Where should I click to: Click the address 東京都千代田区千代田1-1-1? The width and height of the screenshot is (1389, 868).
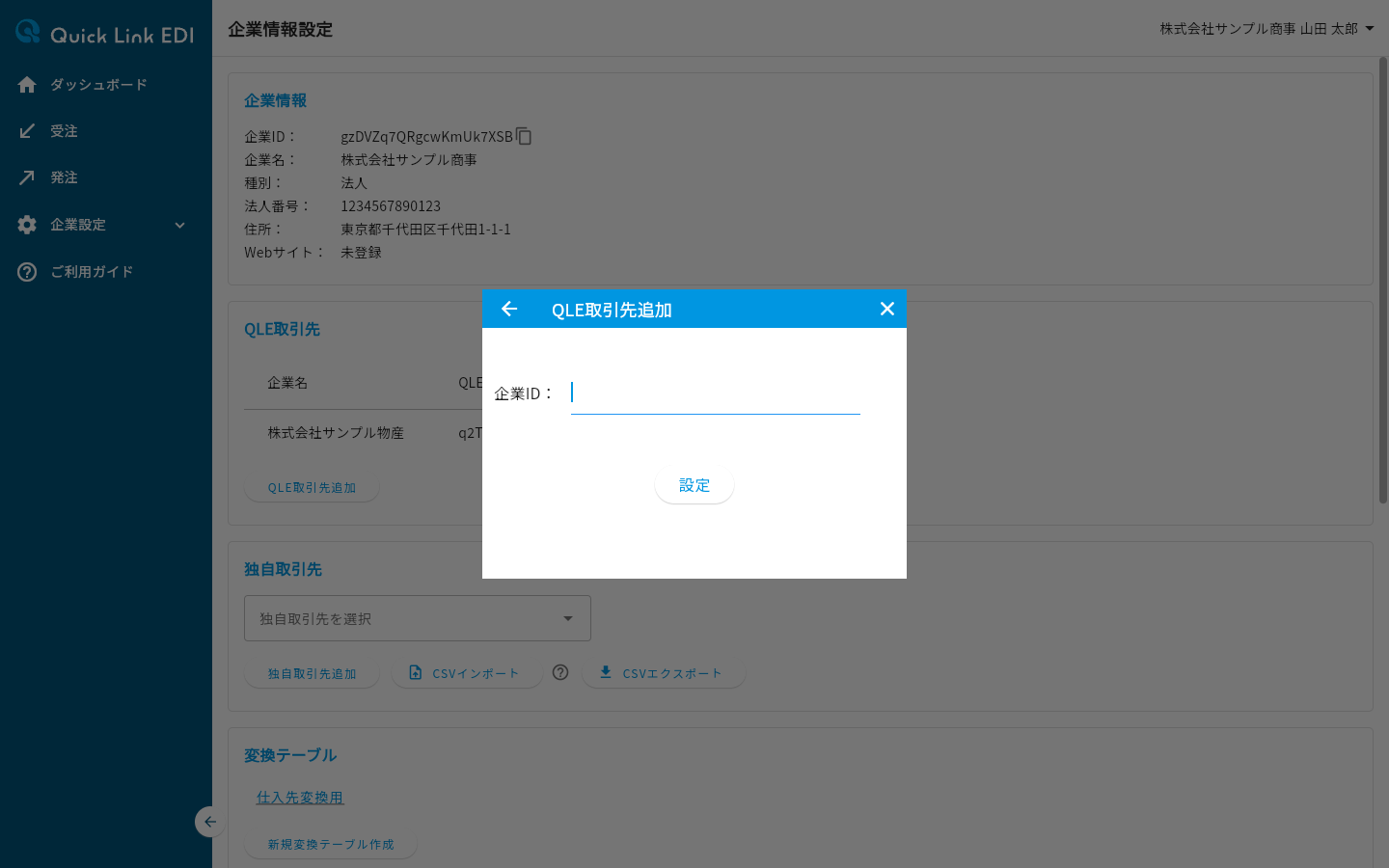pyautogui.click(x=425, y=230)
